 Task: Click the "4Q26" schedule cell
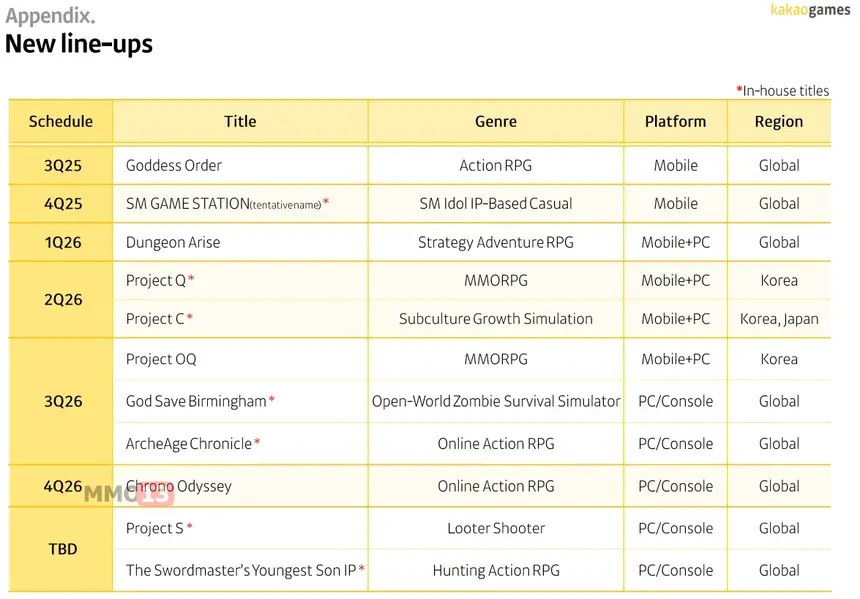pyautogui.click(x=63, y=486)
